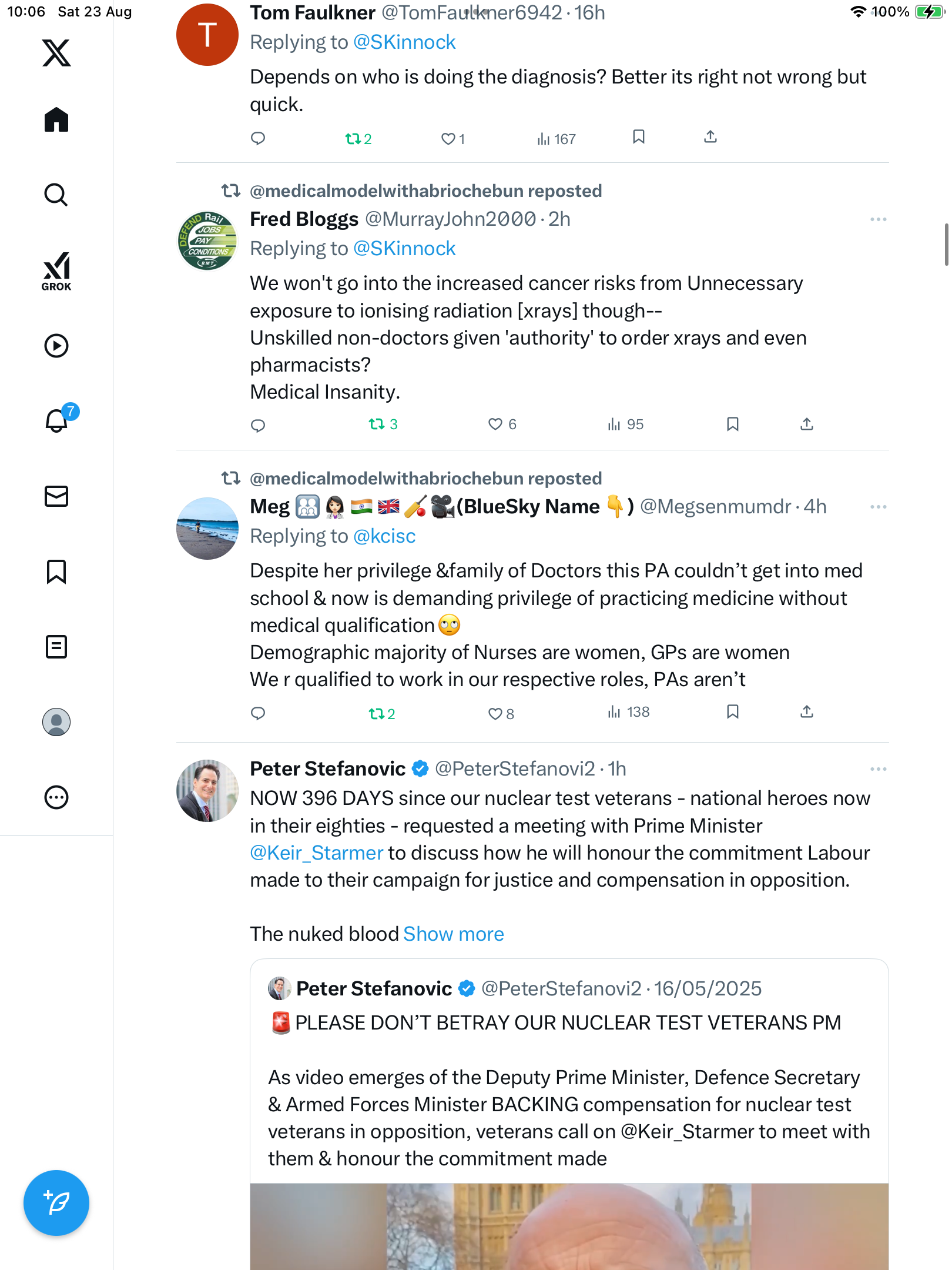Open the Bookmarks section in sidebar
This screenshot has width=952, height=1270.
56,571
